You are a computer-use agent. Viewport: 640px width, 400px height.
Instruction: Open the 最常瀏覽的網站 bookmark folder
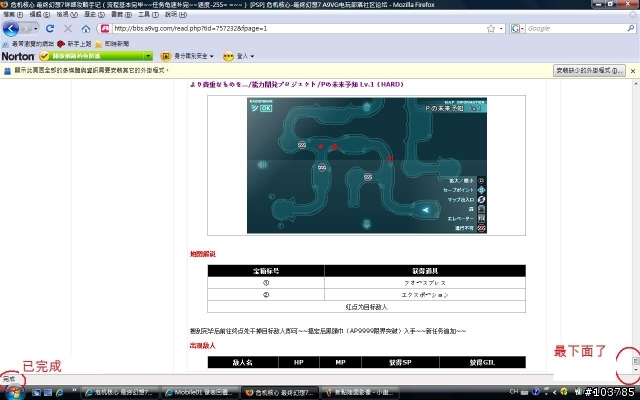pyautogui.click(x=28, y=44)
